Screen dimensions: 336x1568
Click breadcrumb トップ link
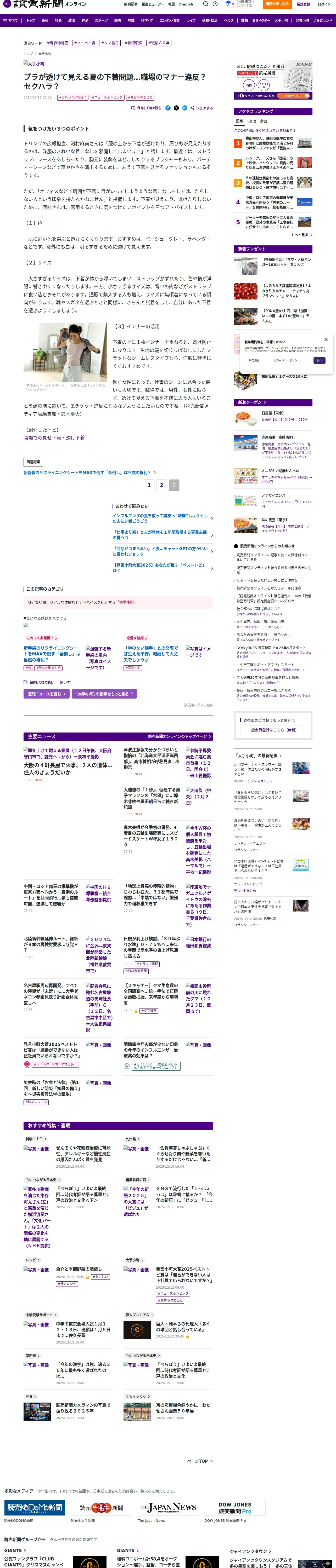click(27, 54)
